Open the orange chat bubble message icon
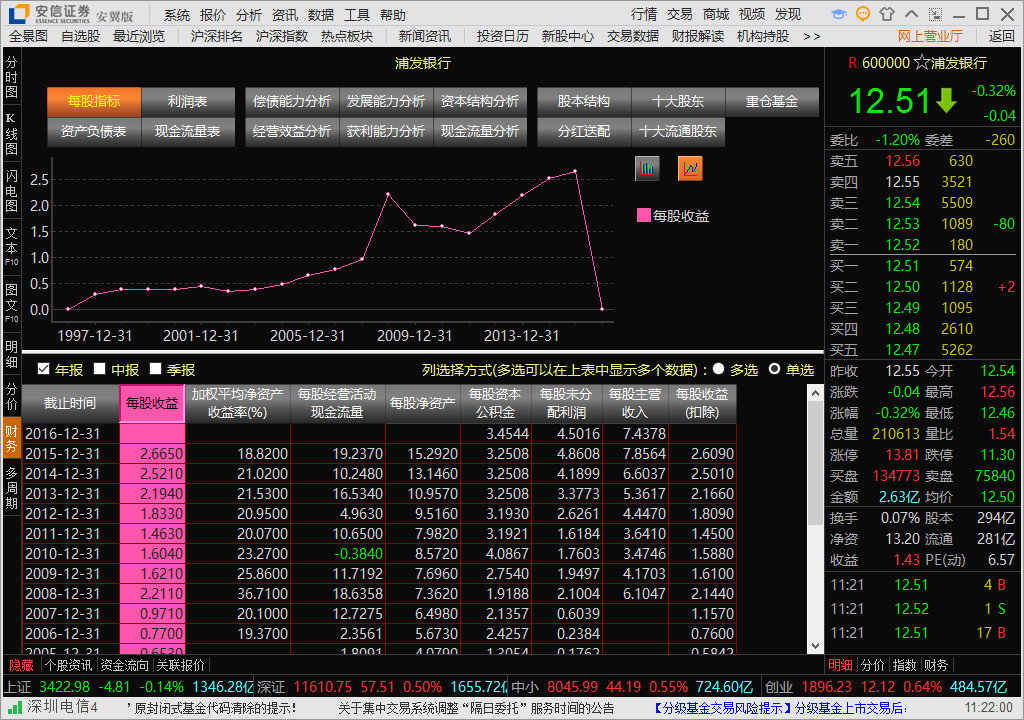The width and height of the screenshot is (1024, 720). click(863, 14)
